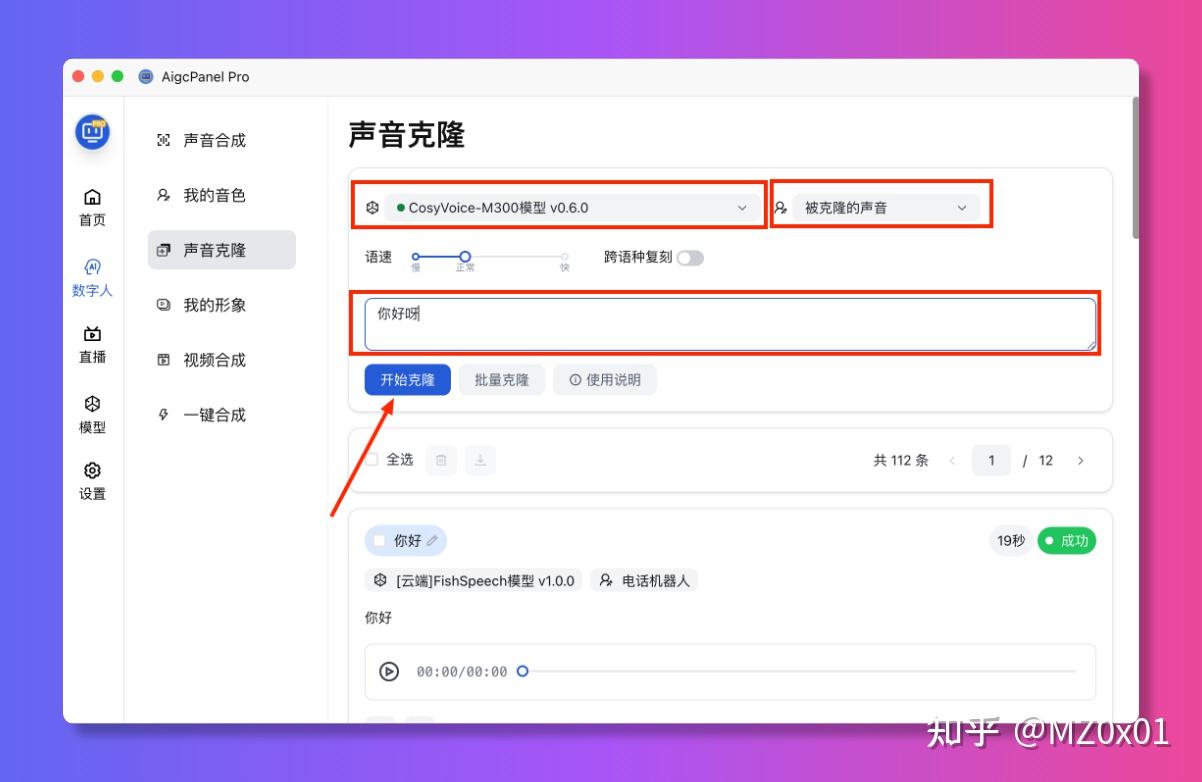This screenshot has width=1202, height=782.
Task: Play the 你好 audio clip
Action: 389,672
